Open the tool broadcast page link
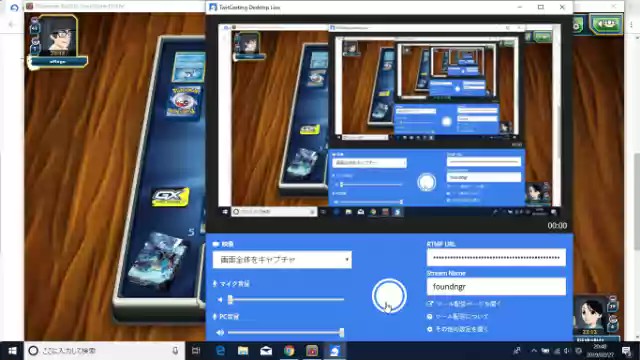Viewport: 640px width, 360px height. [463, 304]
